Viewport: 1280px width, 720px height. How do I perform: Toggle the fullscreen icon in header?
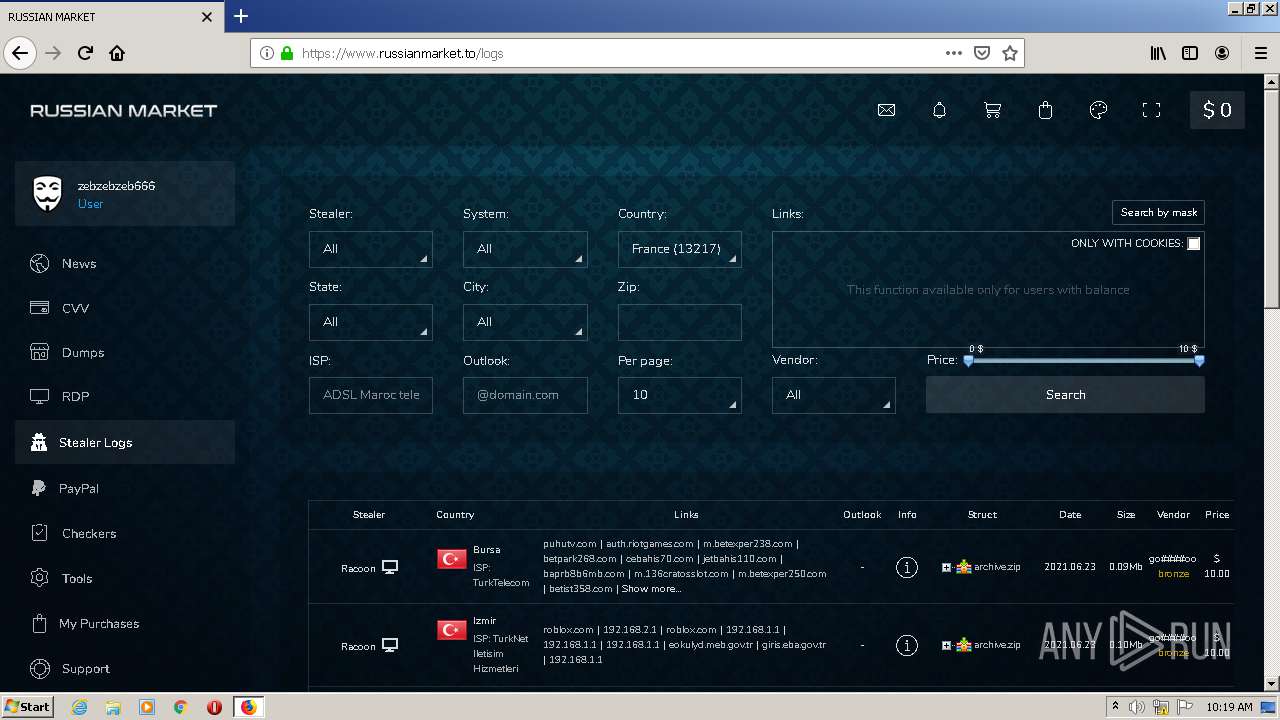click(x=1151, y=110)
